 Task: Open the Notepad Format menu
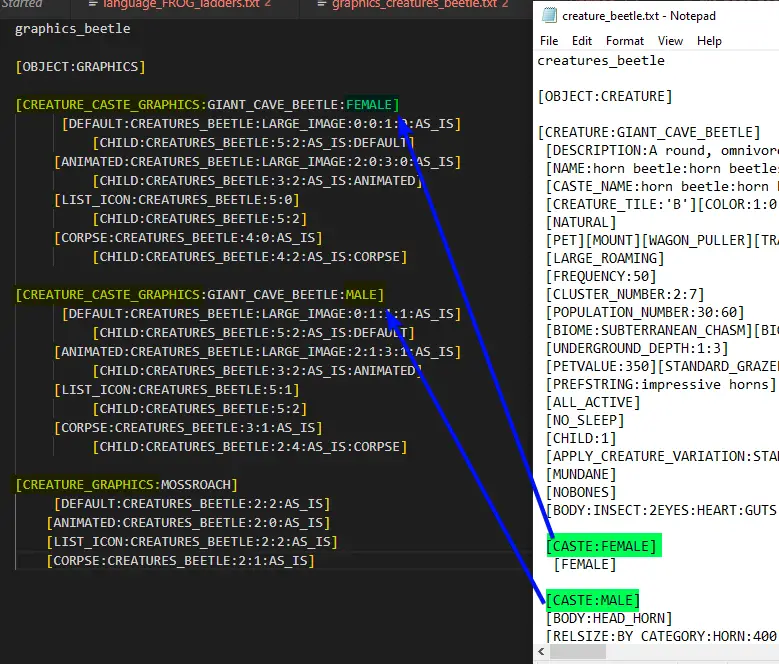624,41
